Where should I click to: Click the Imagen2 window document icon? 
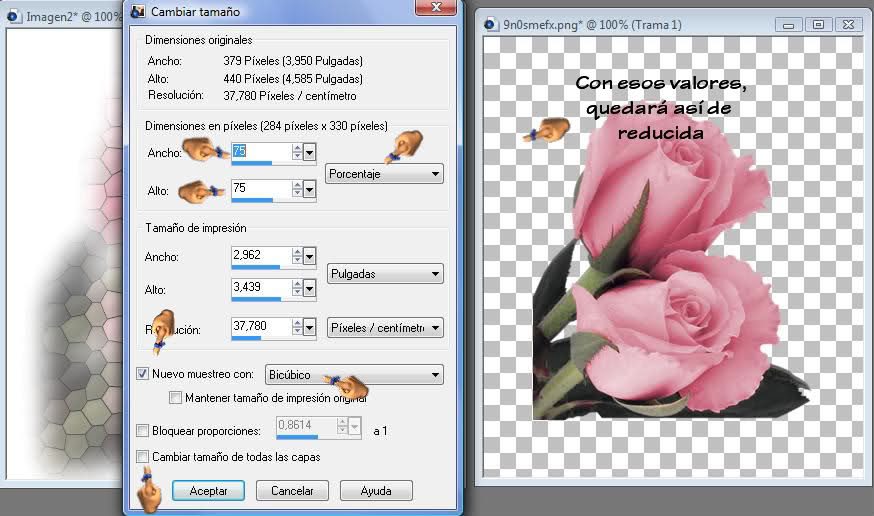click(x=13, y=16)
